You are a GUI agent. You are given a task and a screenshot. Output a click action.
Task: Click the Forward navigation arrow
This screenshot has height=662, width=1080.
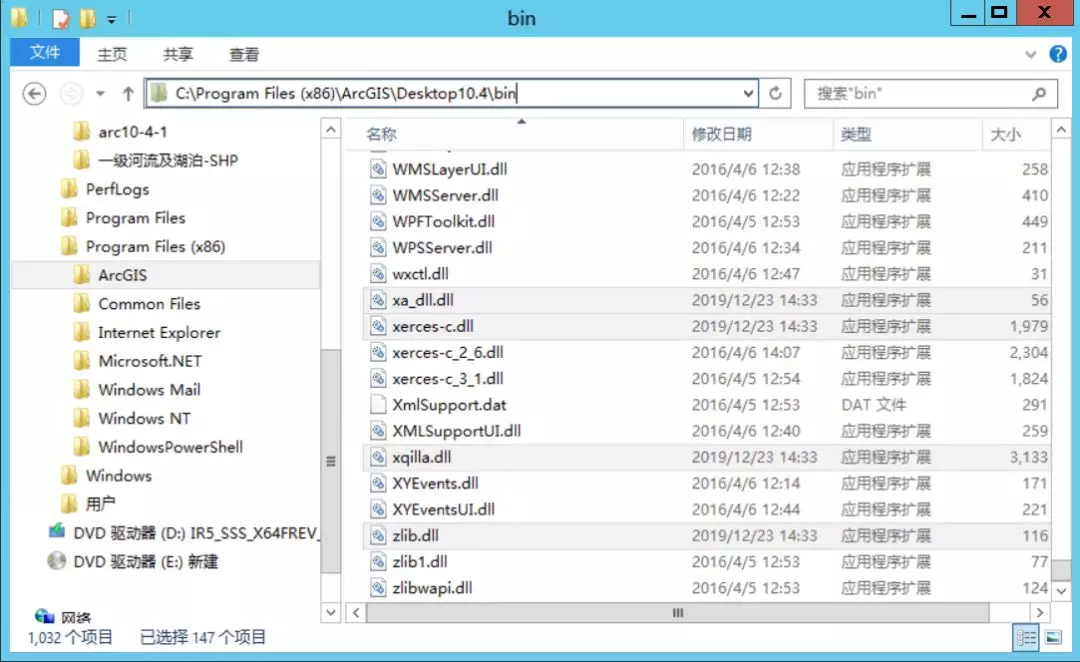(72, 93)
